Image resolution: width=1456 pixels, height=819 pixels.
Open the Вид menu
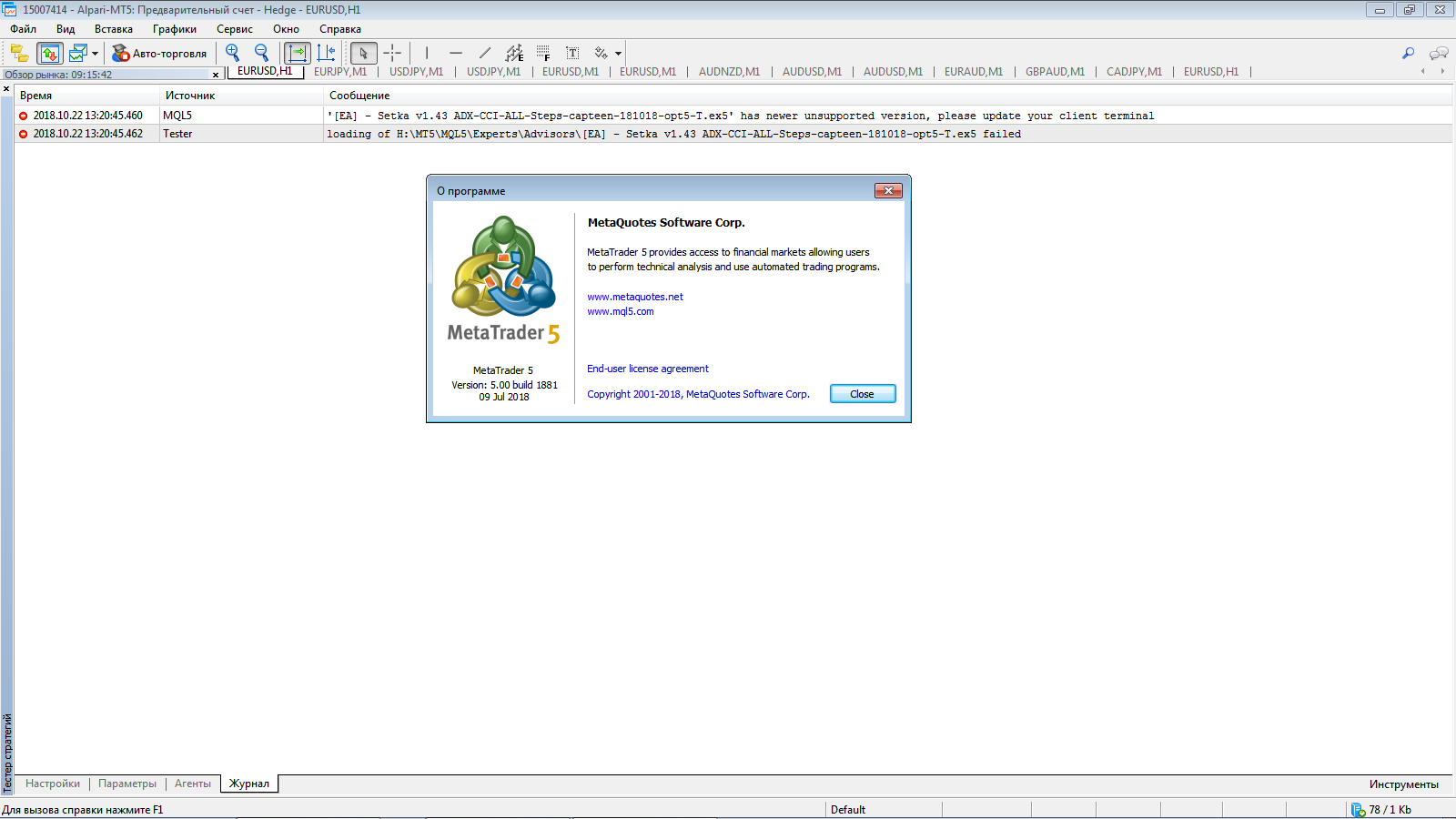coord(66,29)
